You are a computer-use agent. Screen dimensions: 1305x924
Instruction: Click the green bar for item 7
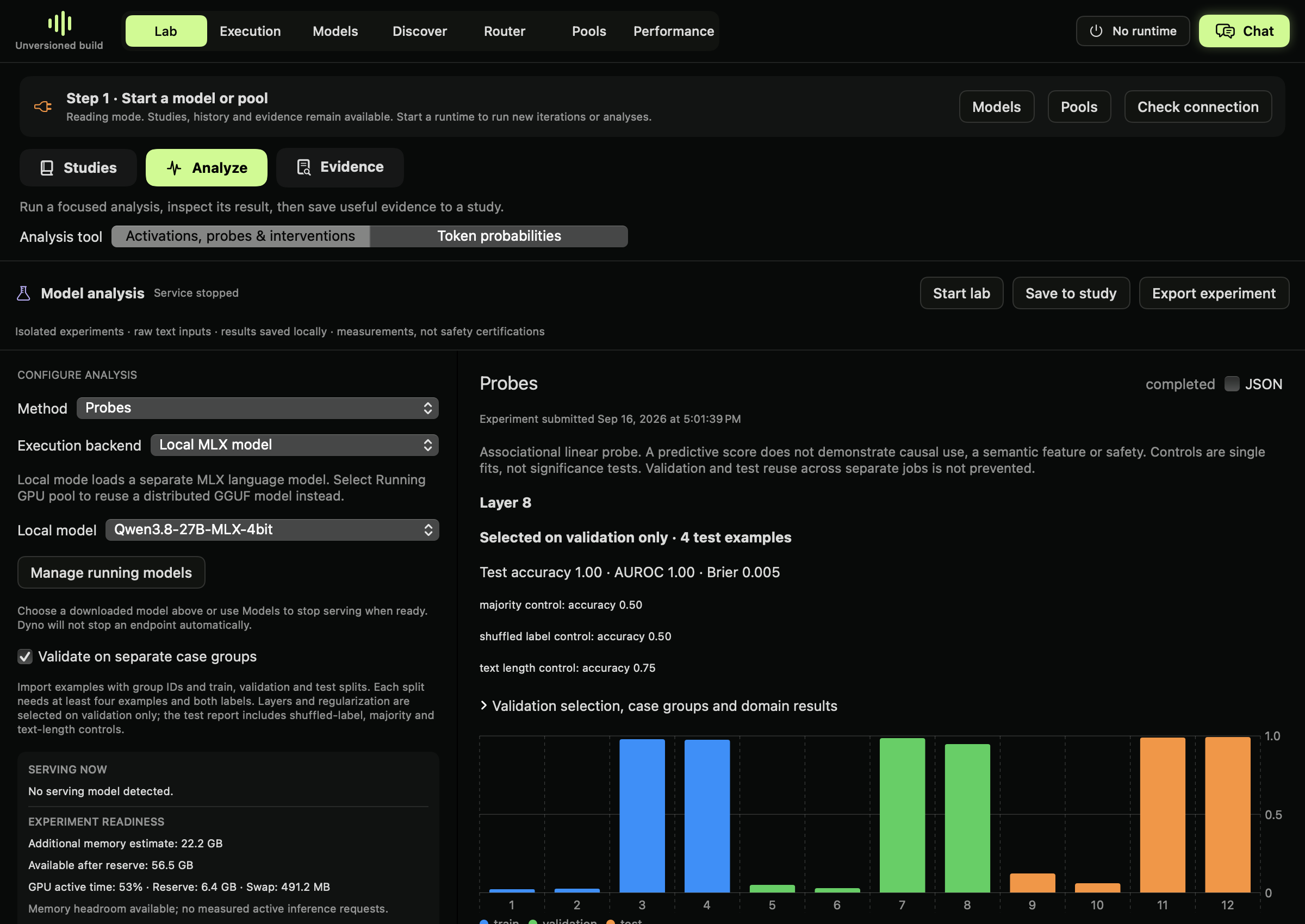(x=902, y=815)
